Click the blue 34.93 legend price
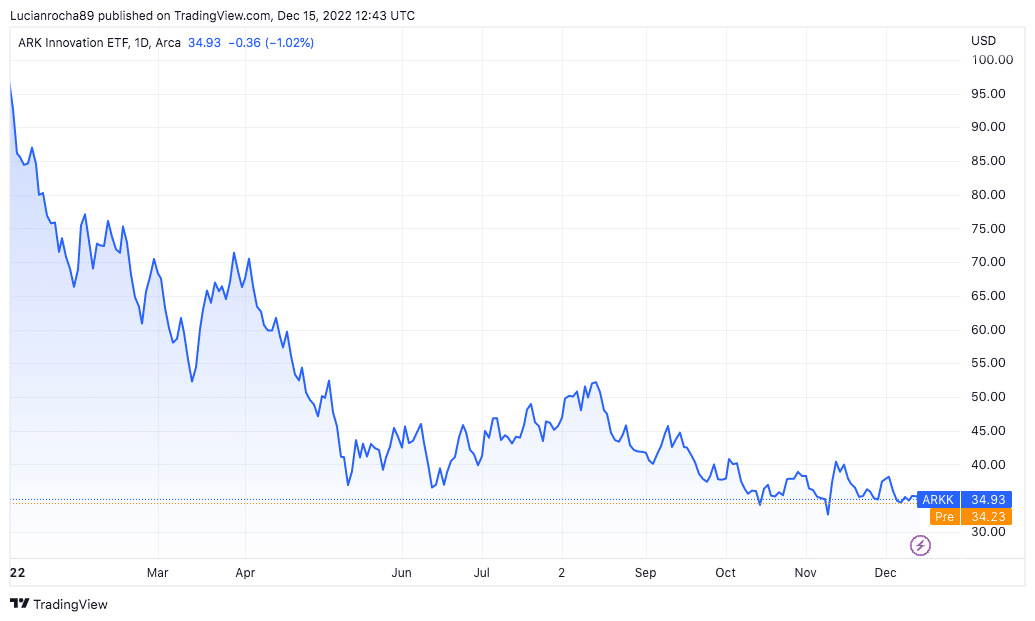The height and width of the screenshot is (621, 1035). (205, 43)
